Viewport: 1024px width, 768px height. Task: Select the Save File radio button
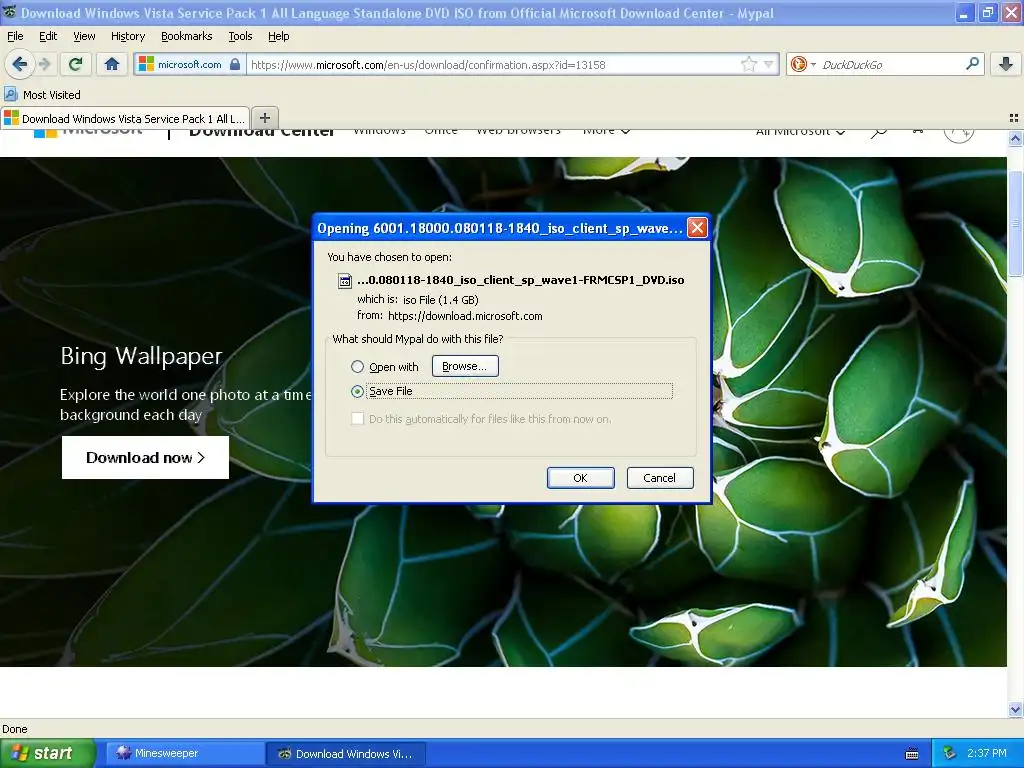click(x=357, y=391)
